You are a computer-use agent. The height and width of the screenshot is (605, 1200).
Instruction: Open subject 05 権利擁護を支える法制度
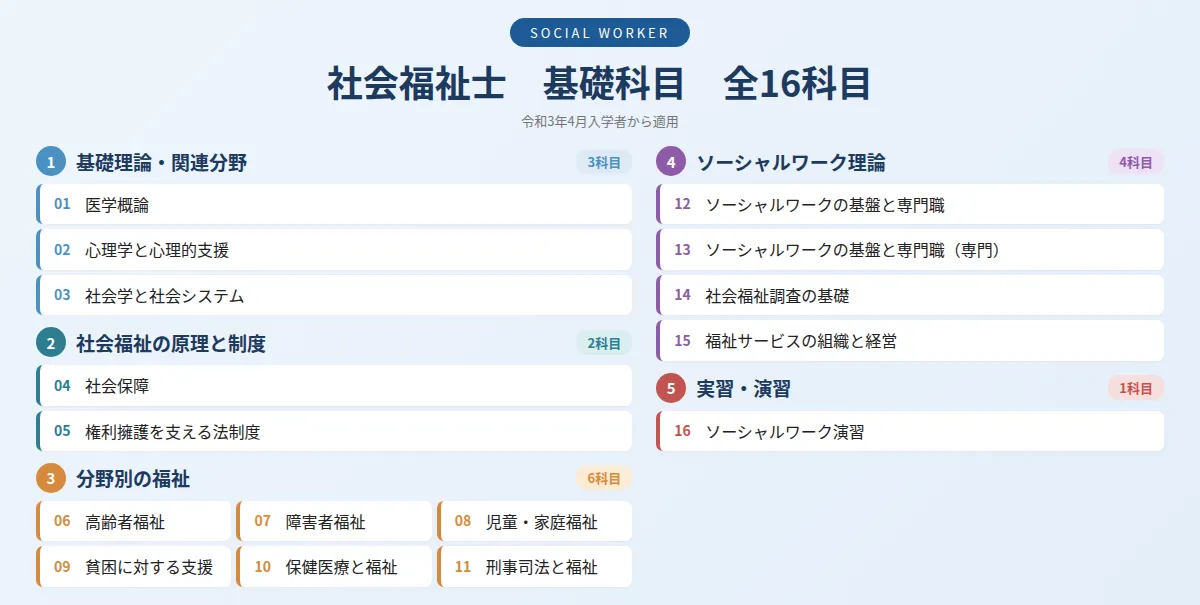pyautogui.click(x=334, y=431)
